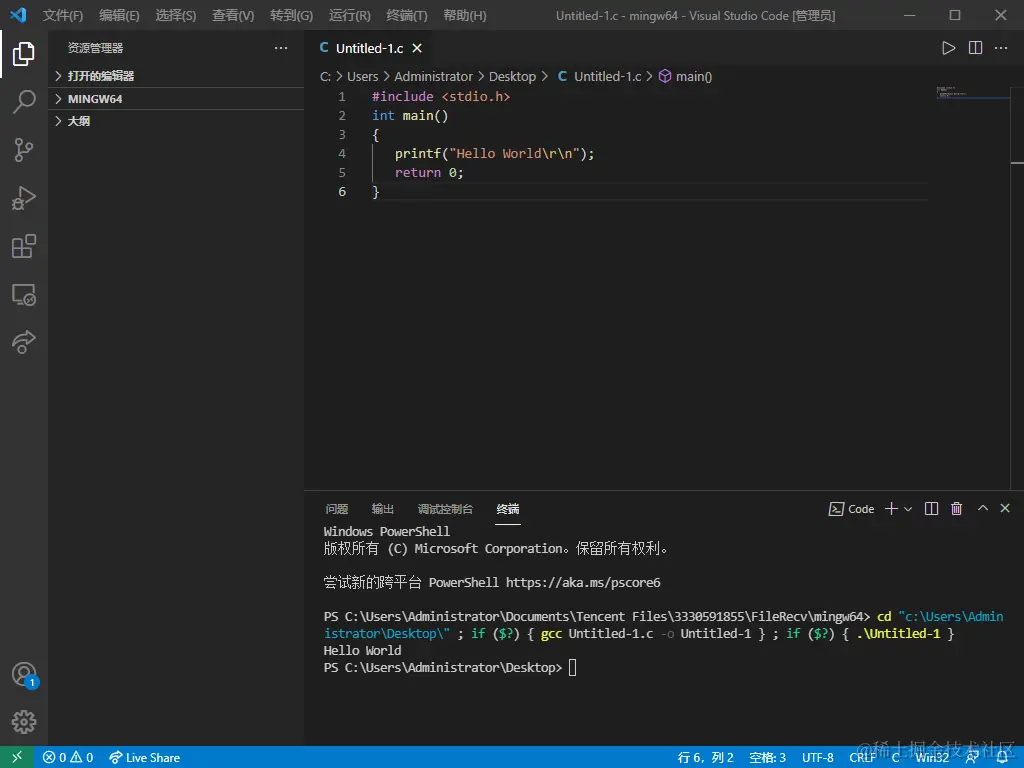The width and height of the screenshot is (1024, 768).
Task: Click the Desktop breadcrumb segment
Action: 512,76
